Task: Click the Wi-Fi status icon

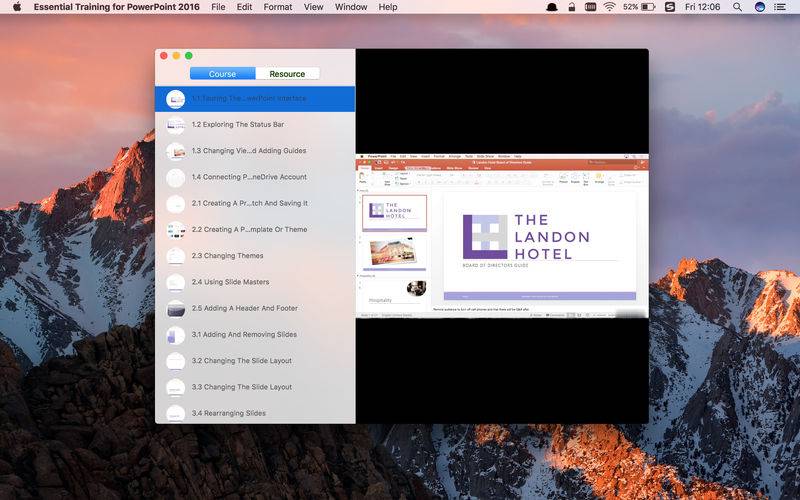Action: 609,7
